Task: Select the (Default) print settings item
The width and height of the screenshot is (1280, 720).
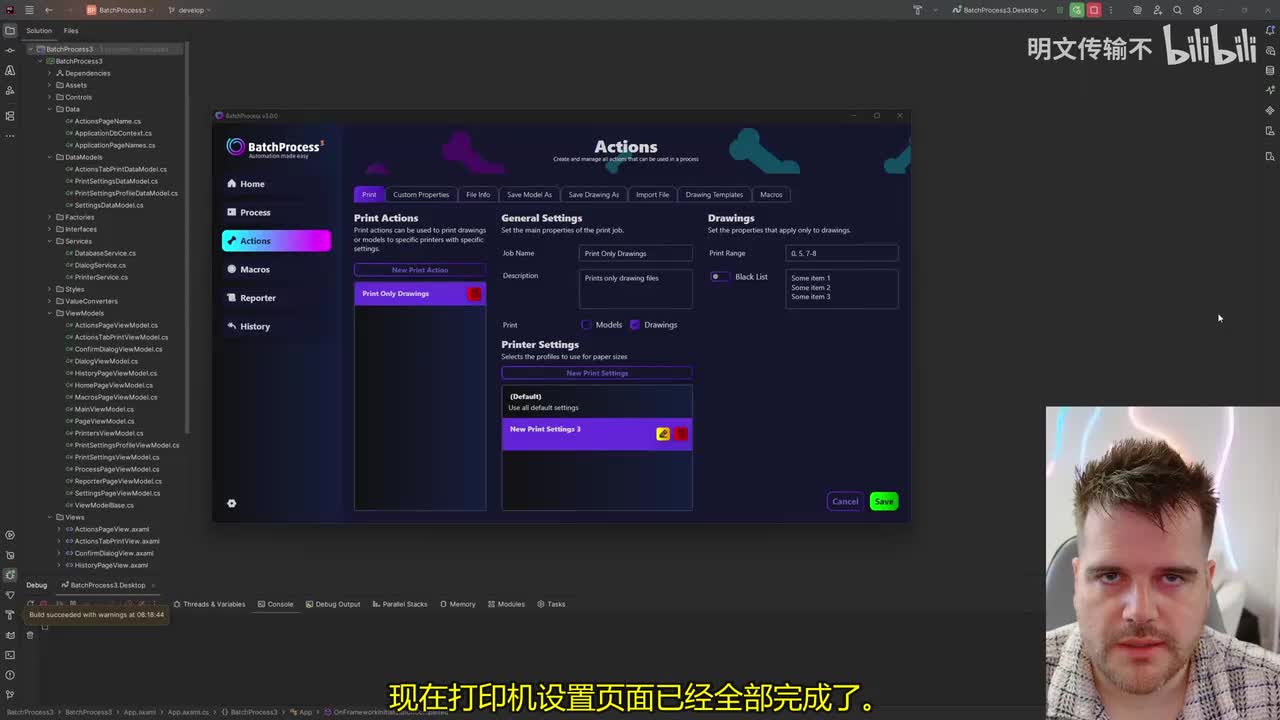Action: point(597,402)
